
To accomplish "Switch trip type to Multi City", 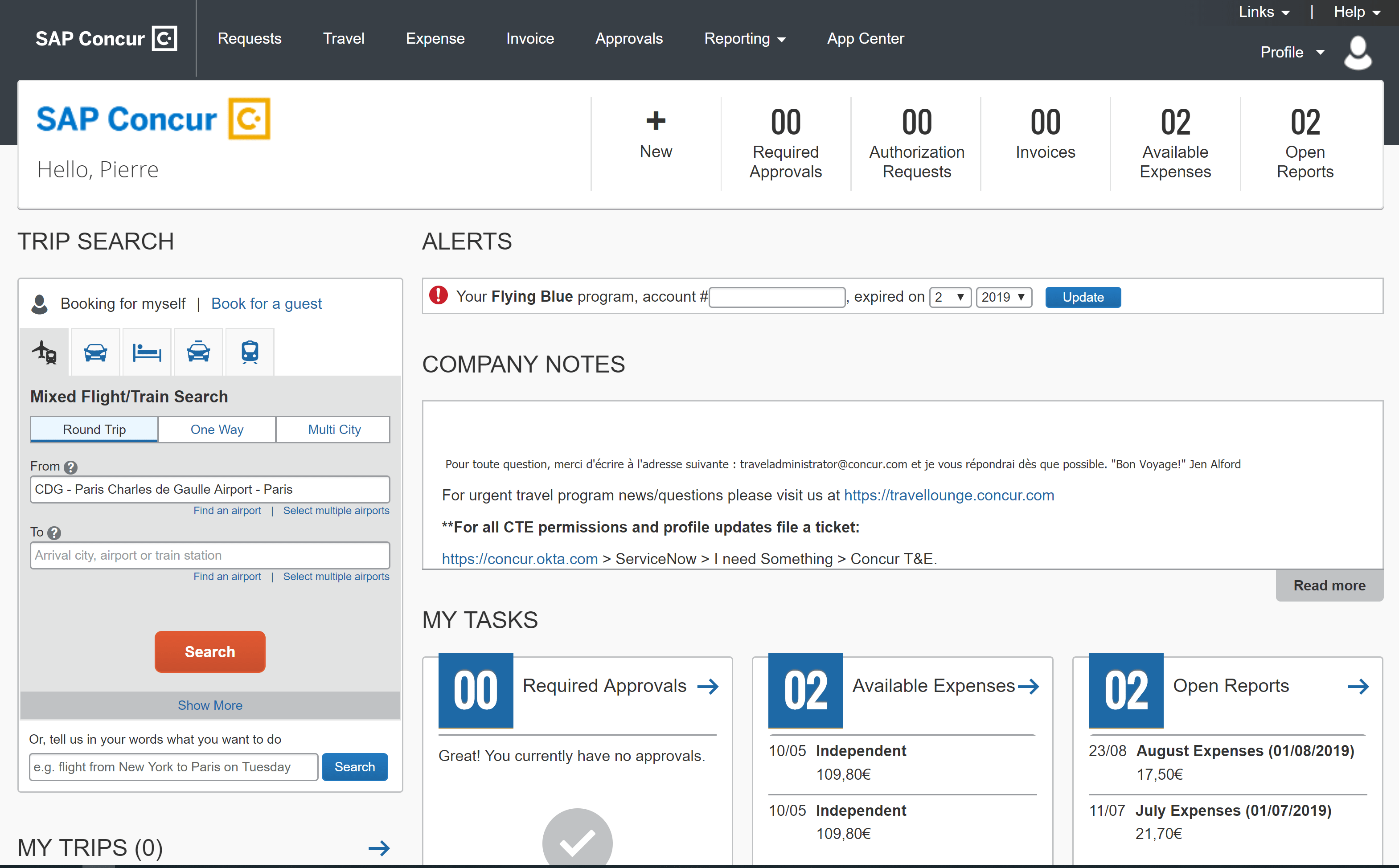I will click(333, 429).
